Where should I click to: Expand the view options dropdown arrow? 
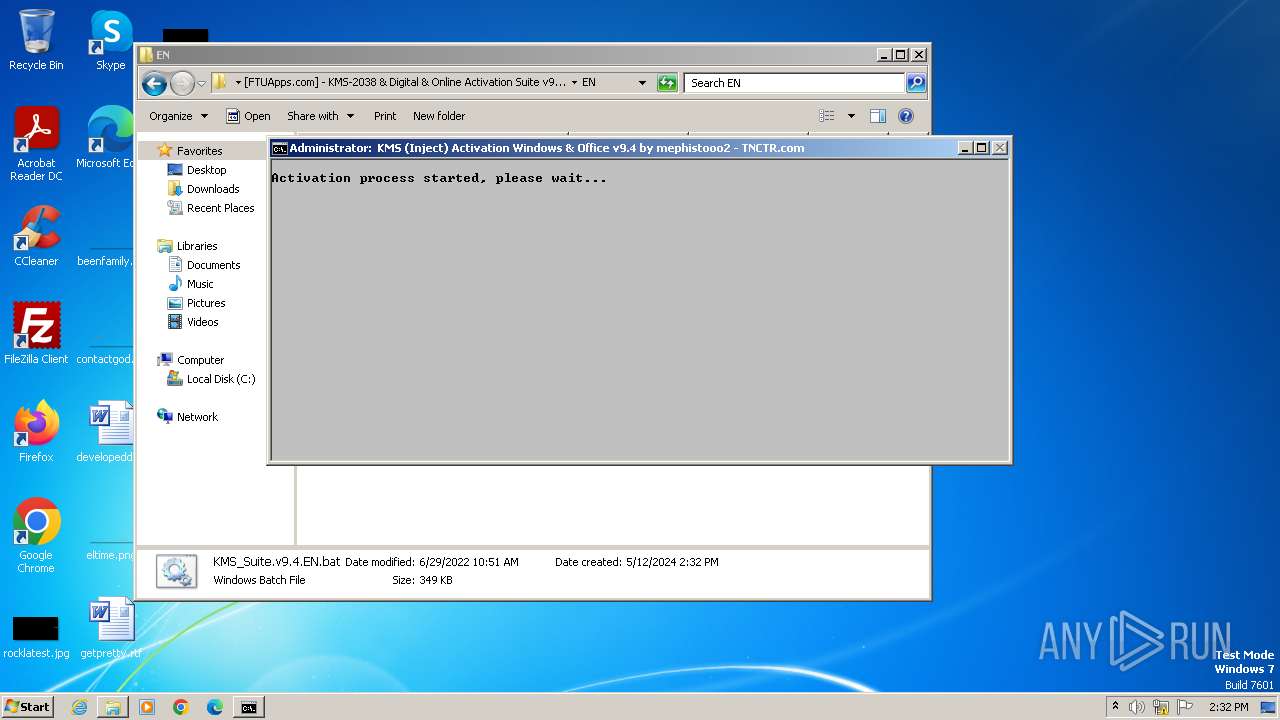pyautogui.click(x=851, y=116)
